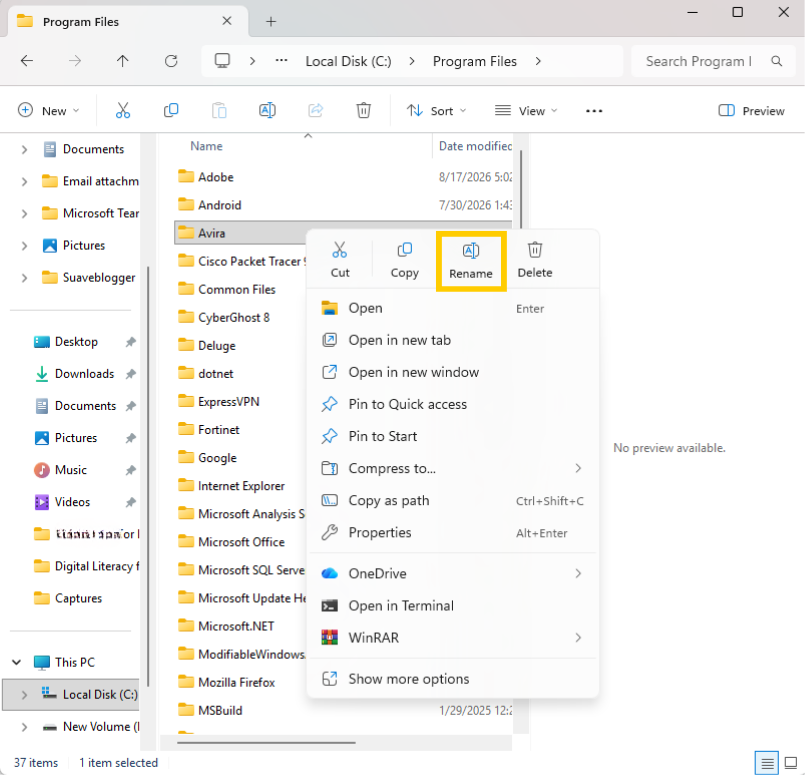Expand the Local Disk (C:) tree node

[x=24, y=695]
